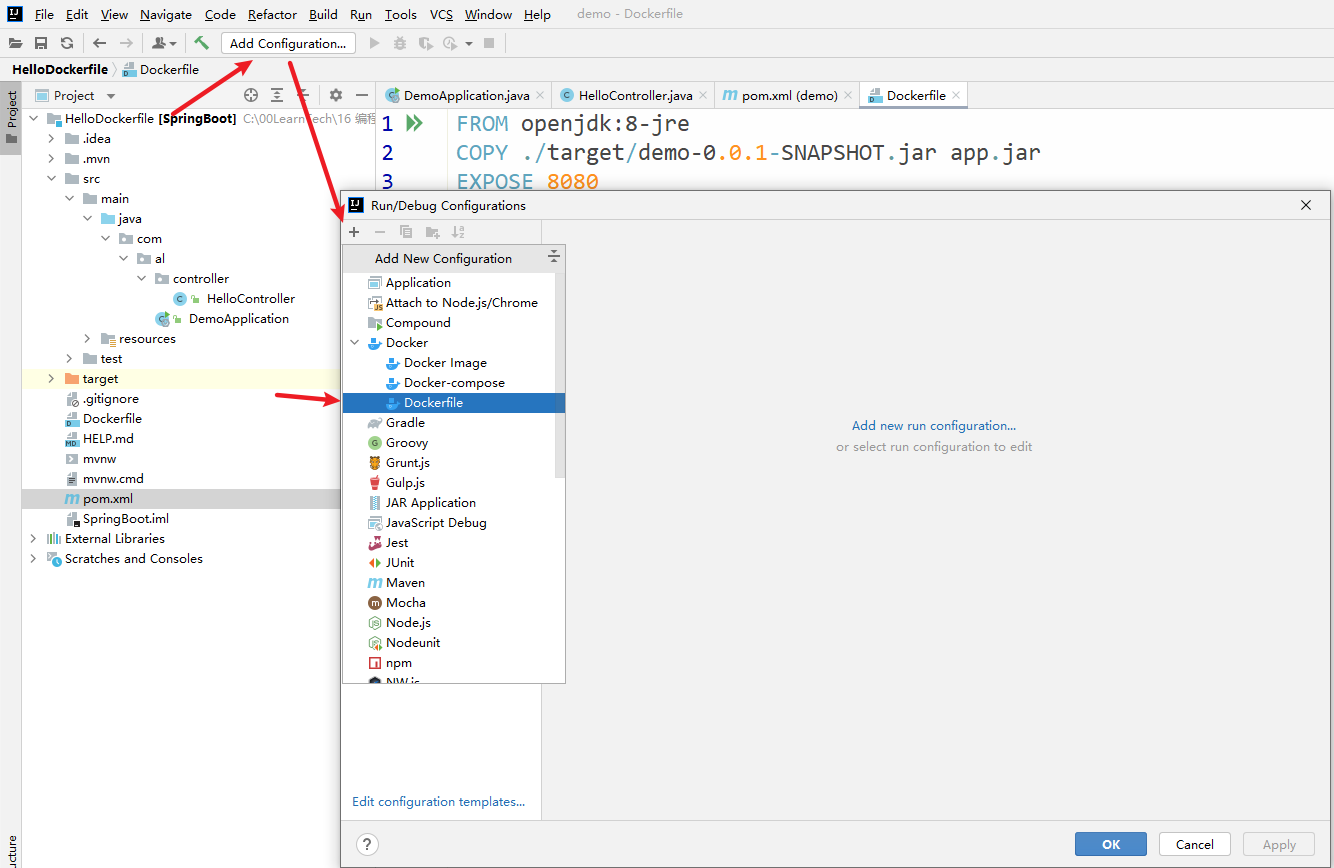Click the Back navigation arrow in toolbar

99,43
